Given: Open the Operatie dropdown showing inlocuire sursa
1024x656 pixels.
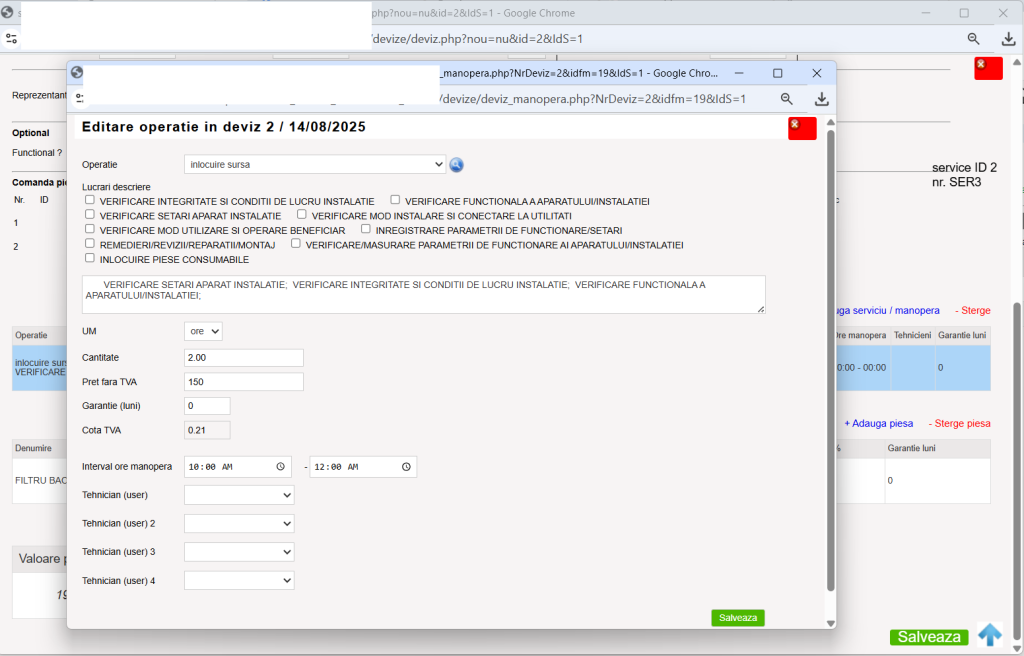Looking at the screenshot, I should (x=315, y=165).
